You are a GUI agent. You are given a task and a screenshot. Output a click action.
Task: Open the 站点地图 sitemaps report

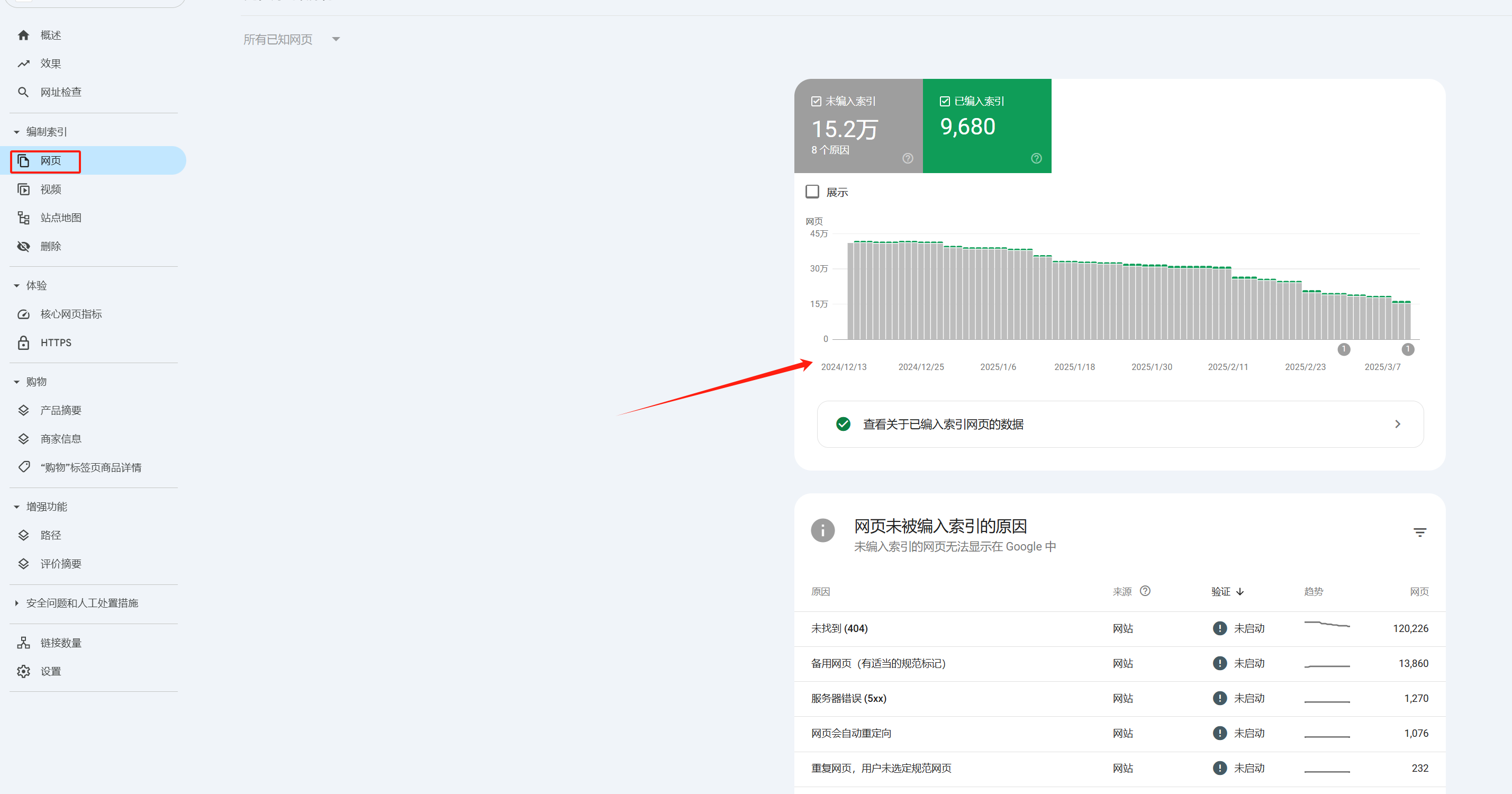point(60,218)
